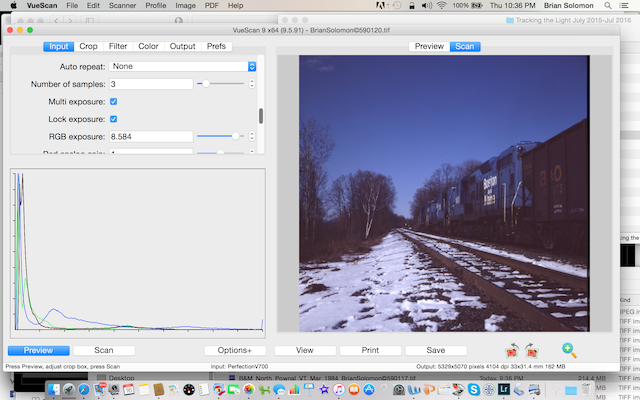Adjust the Number of samples slider
The width and height of the screenshot is (640, 400).
click(x=220, y=84)
